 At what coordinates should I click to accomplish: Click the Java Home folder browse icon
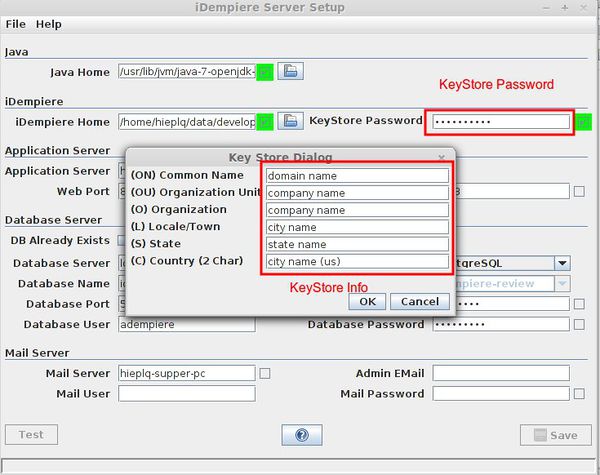tap(290, 71)
